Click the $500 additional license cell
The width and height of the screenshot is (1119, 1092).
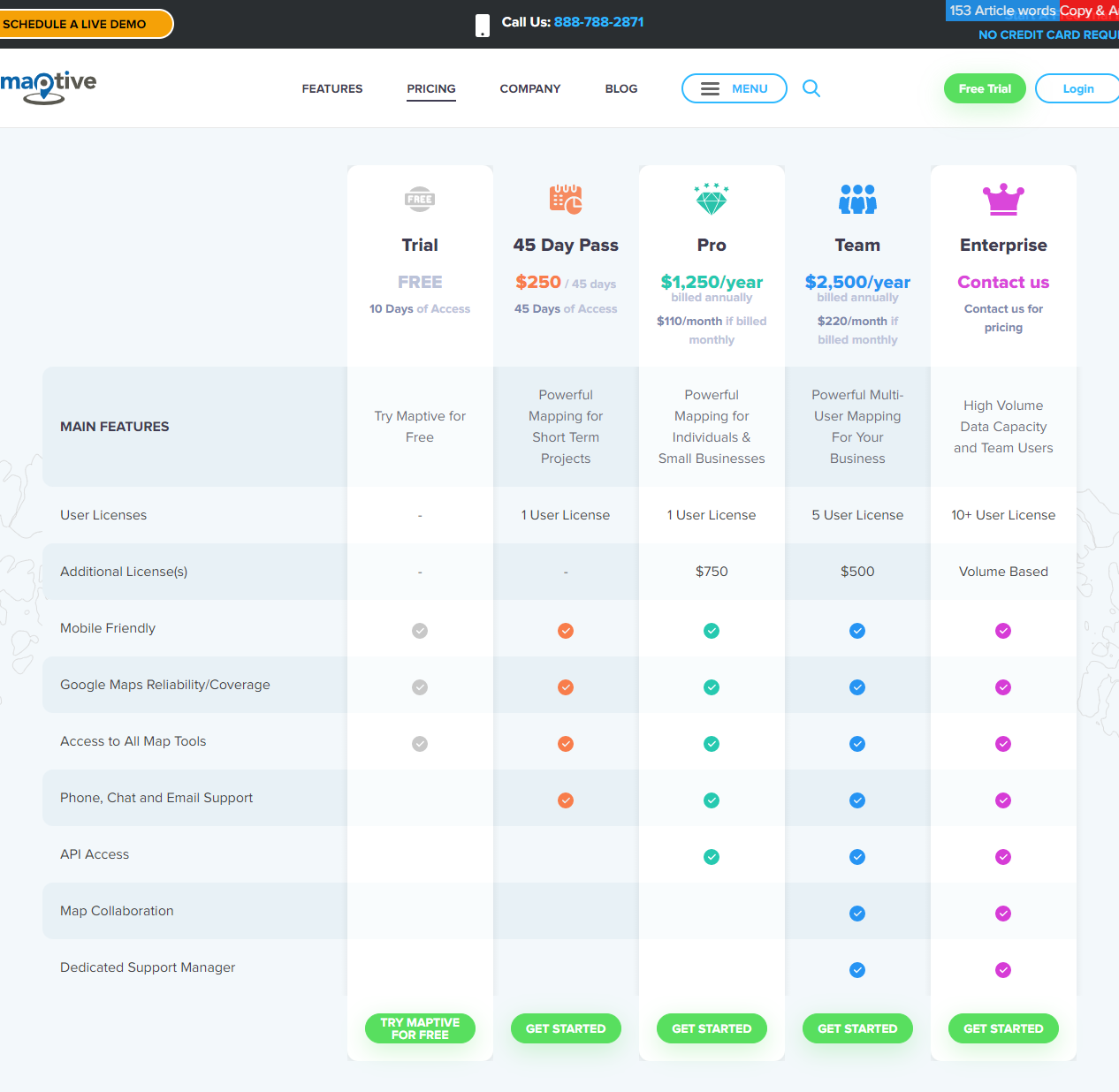coord(857,572)
